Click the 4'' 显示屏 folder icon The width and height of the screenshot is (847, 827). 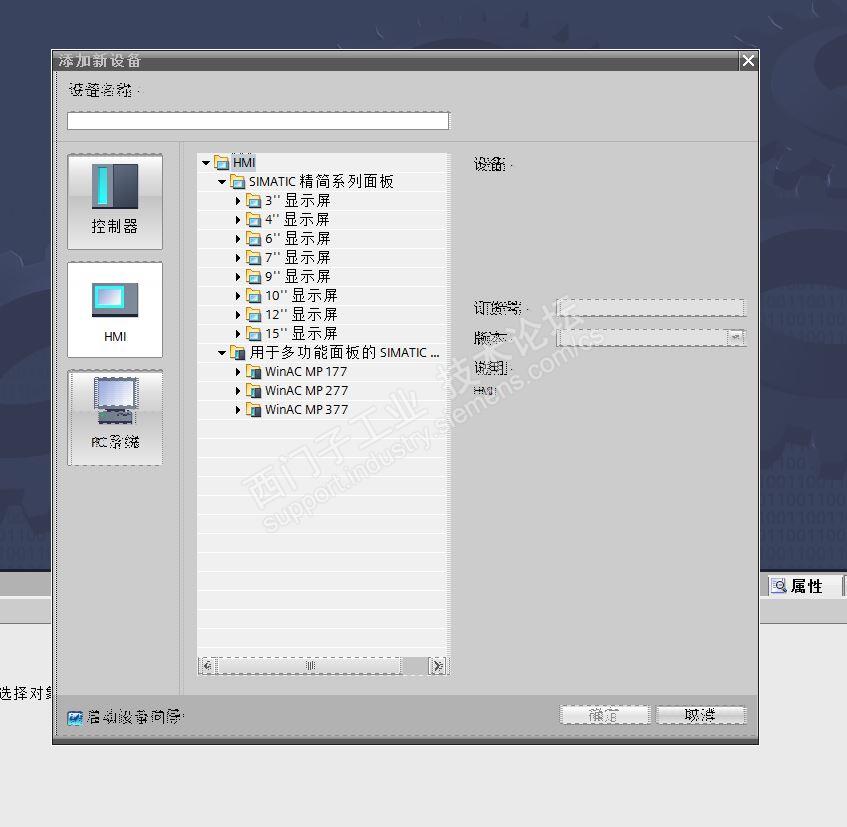[x=253, y=220]
